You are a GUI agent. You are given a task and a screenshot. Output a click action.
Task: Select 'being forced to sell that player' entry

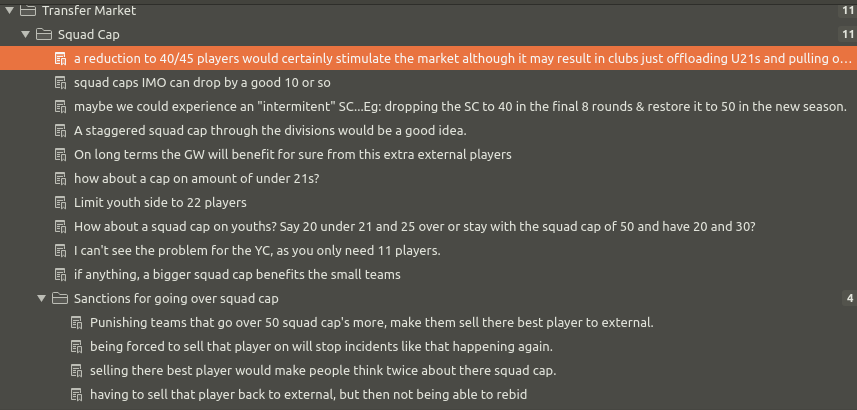coord(321,347)
